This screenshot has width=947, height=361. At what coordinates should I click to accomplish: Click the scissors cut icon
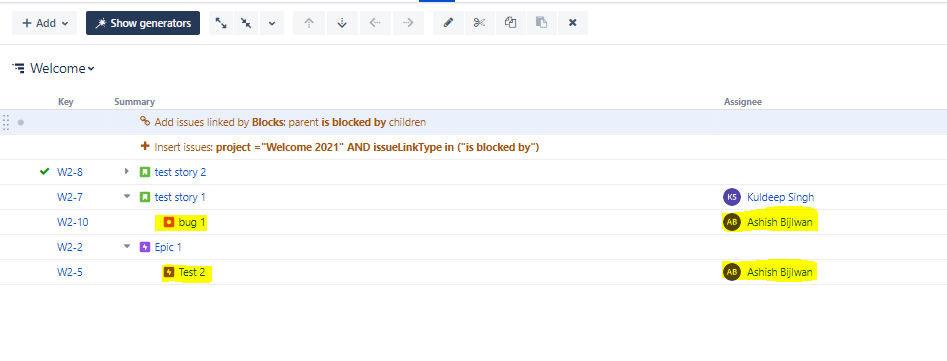pos(480,23)
